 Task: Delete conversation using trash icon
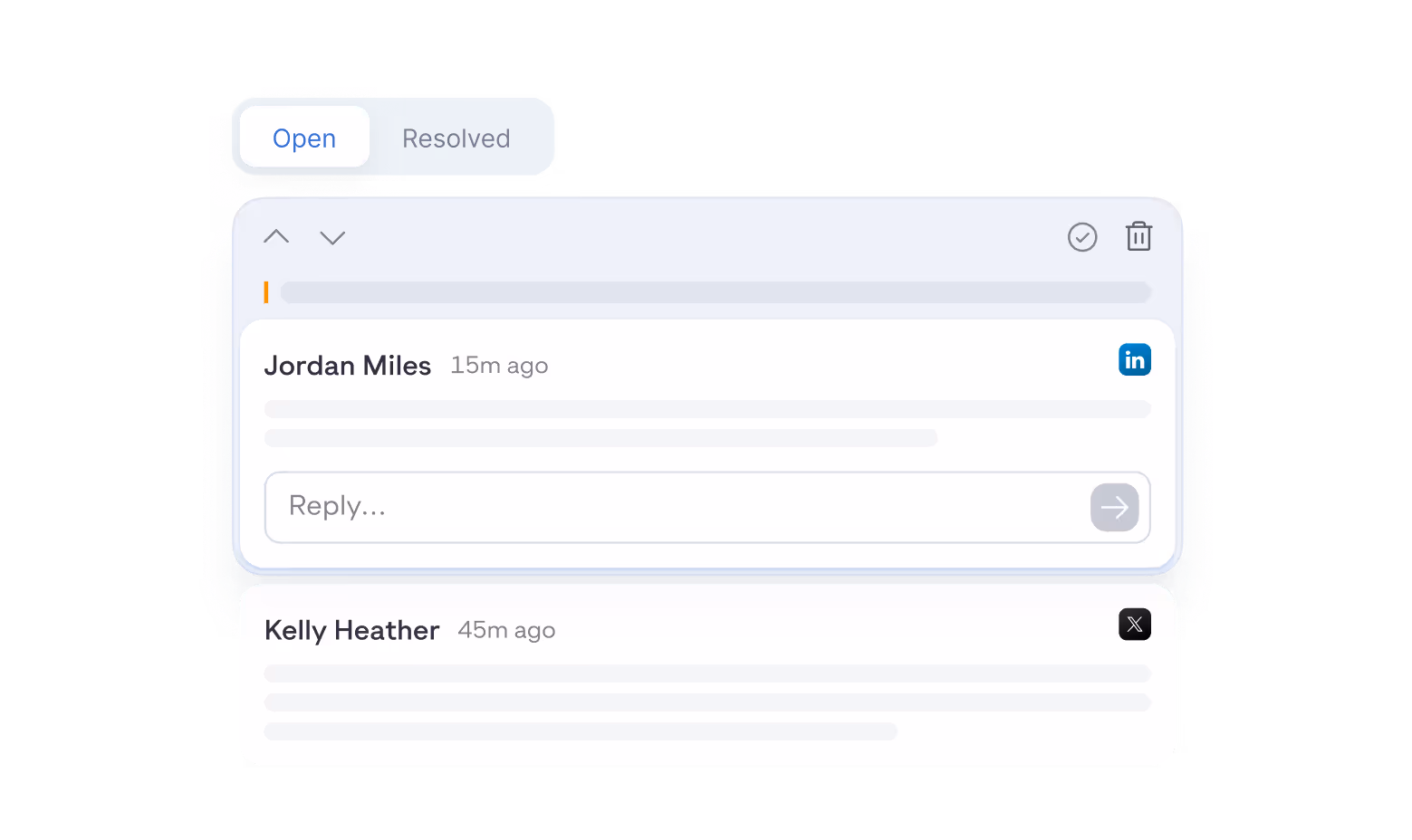(1138, 236)
